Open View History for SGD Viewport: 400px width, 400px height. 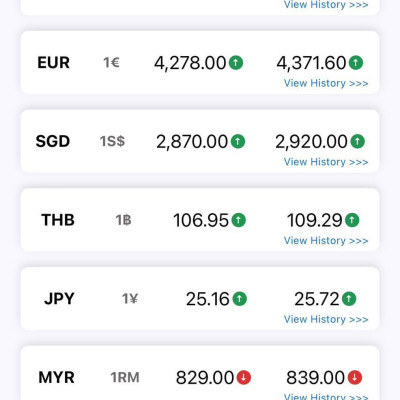pos(326,162)
